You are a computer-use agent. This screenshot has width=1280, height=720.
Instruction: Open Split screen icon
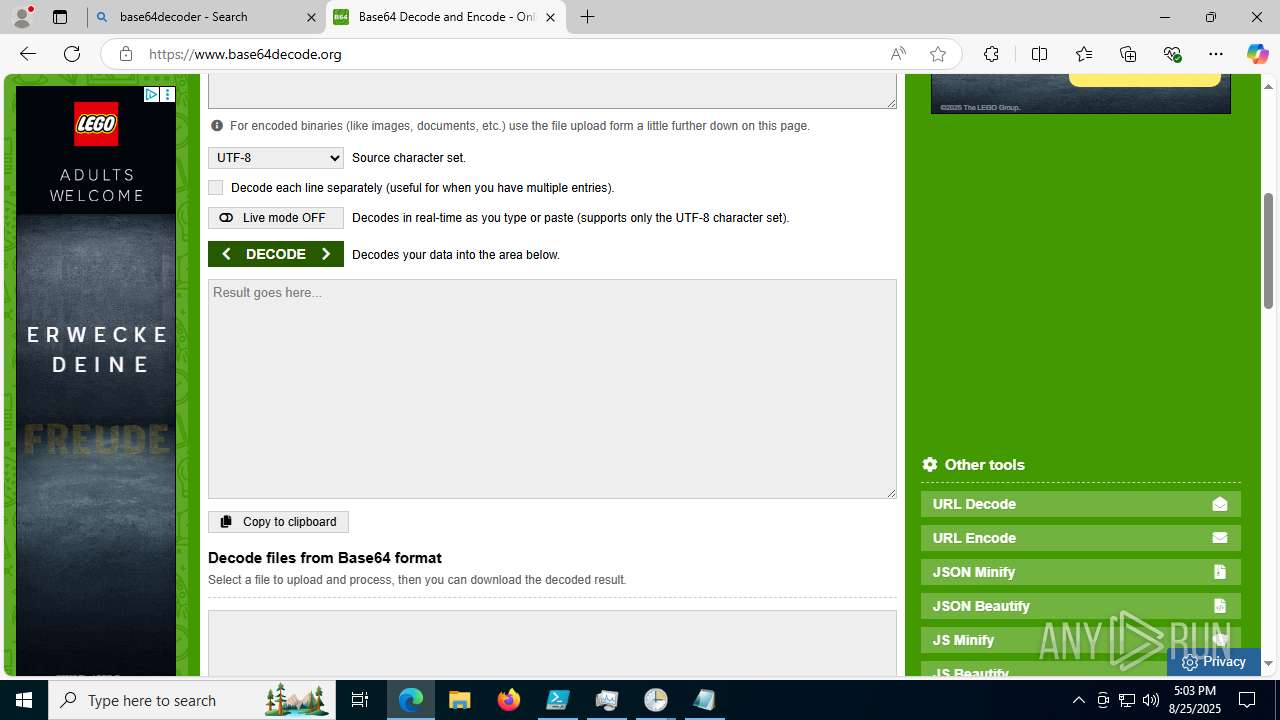[1039, 54]
